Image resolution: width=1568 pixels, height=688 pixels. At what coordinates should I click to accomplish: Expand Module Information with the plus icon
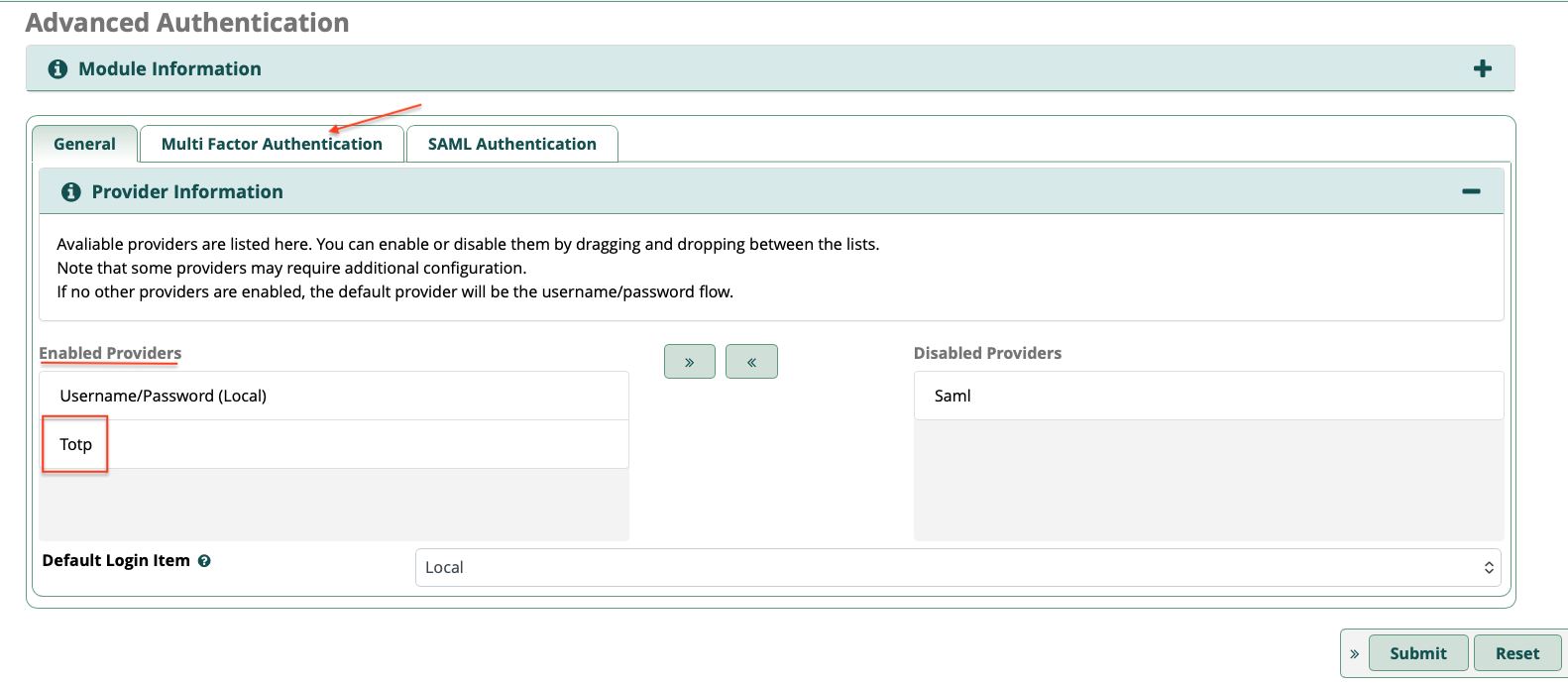click(x=1482, y=69)
